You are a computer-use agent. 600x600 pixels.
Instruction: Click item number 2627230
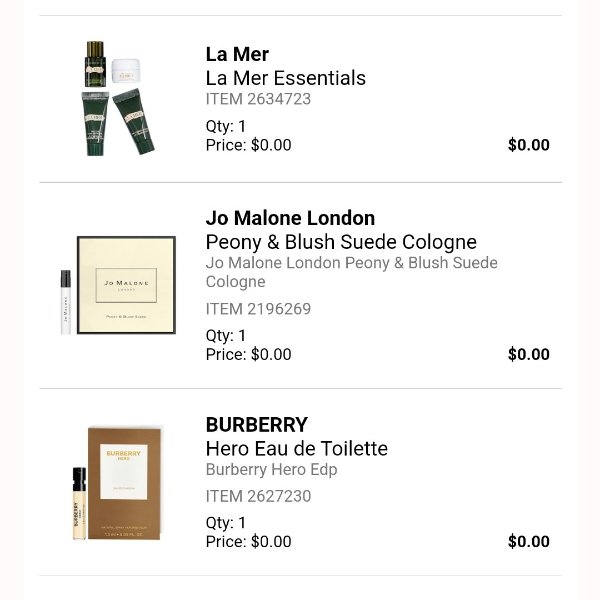258,496
